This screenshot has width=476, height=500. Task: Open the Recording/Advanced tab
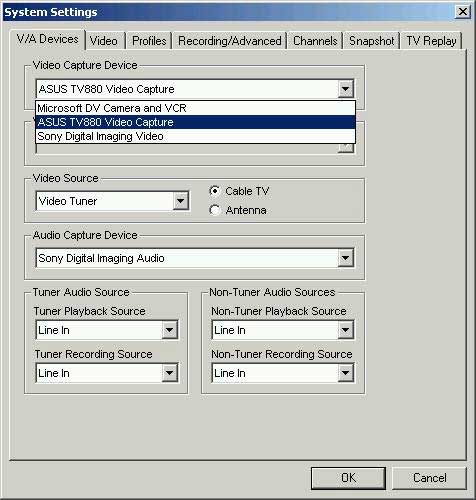[x=230, y=41]
